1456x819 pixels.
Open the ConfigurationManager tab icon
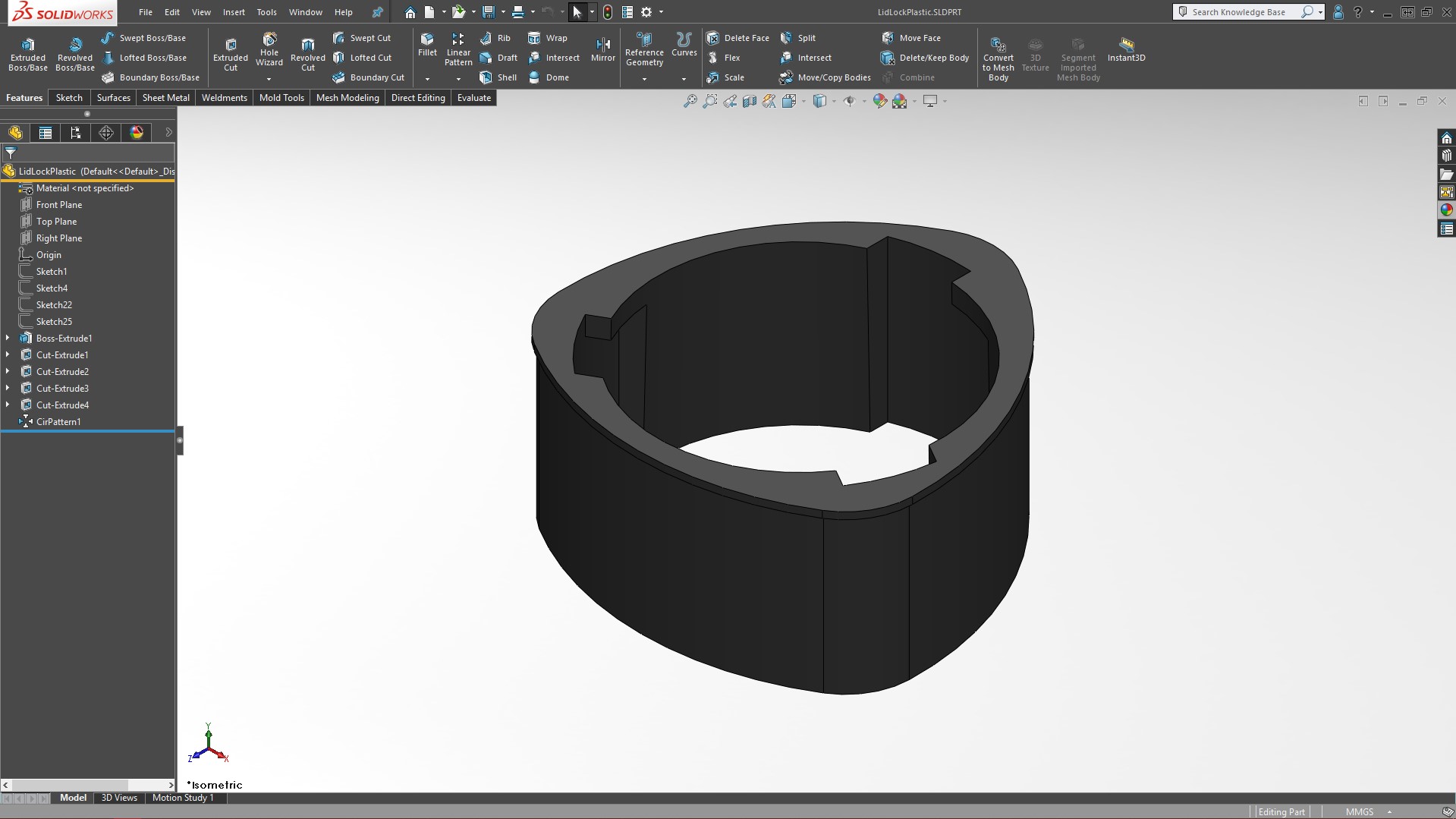(76, 133)
